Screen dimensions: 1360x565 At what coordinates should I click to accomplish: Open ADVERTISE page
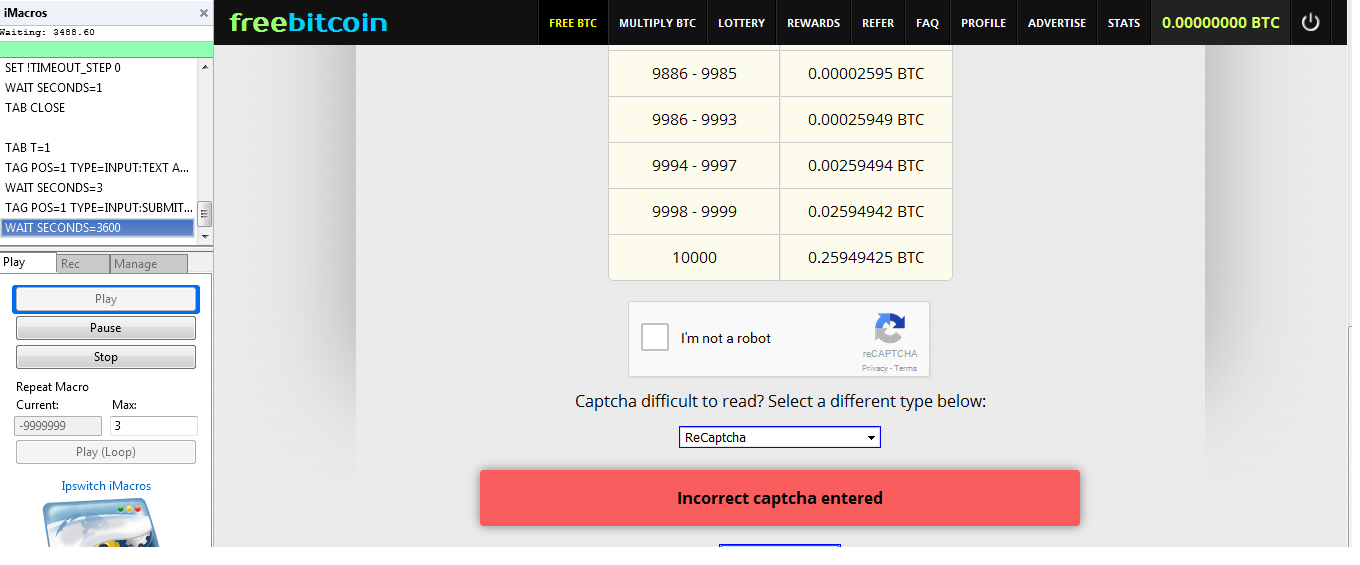[1057, 23]
